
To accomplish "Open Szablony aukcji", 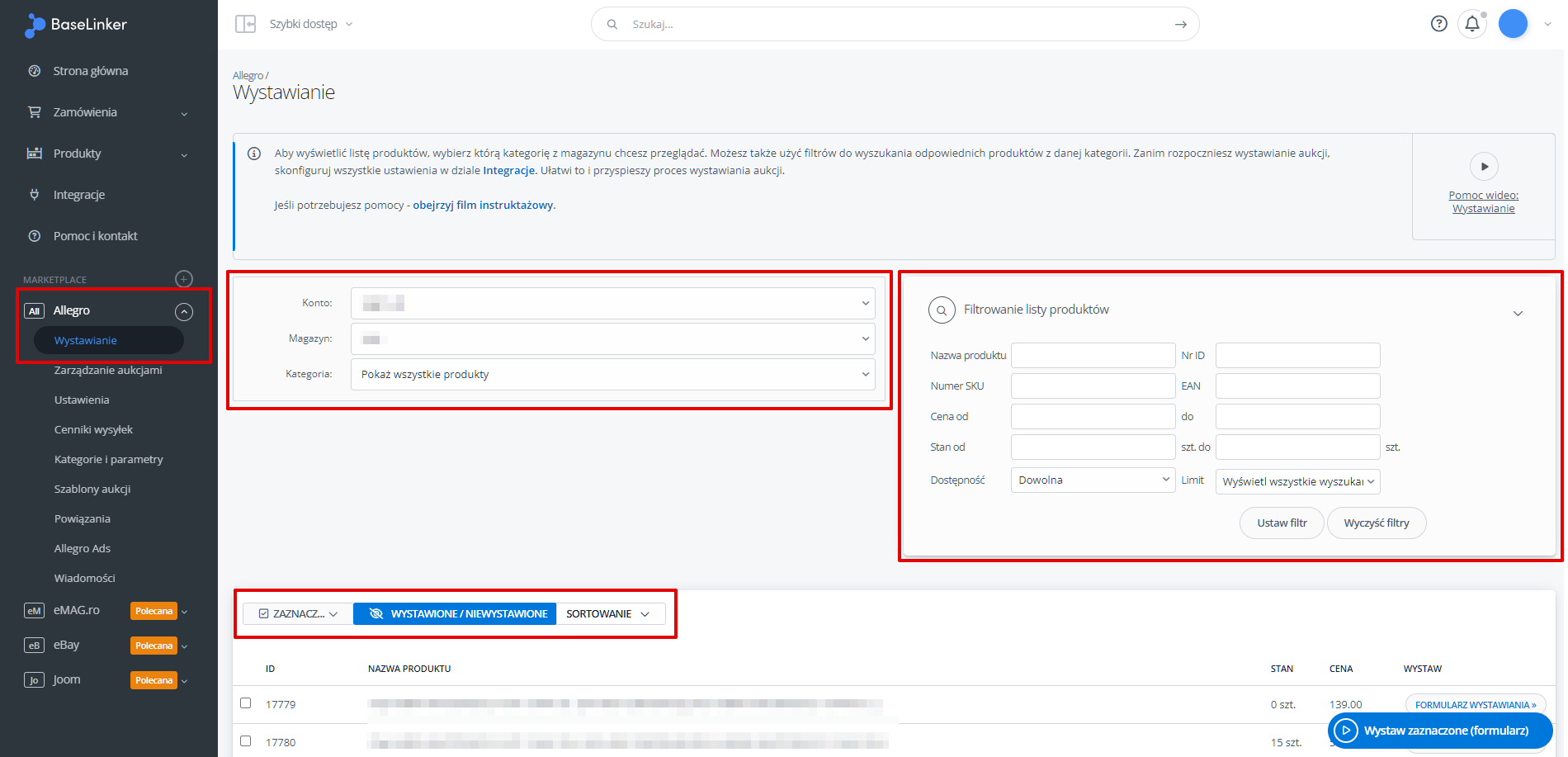I will tap(92, 489).
